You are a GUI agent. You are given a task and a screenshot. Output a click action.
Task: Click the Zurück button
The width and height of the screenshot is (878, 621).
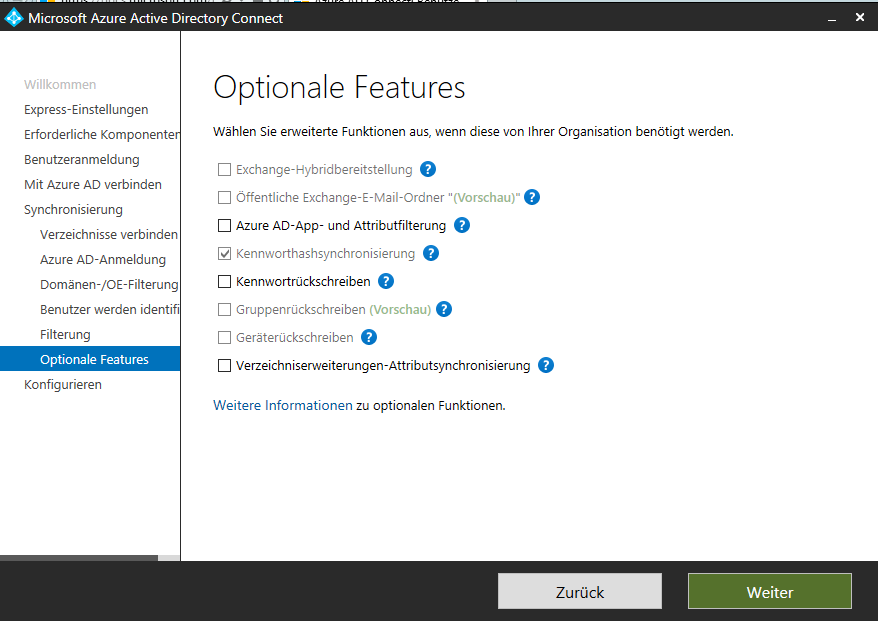(580, 591)
